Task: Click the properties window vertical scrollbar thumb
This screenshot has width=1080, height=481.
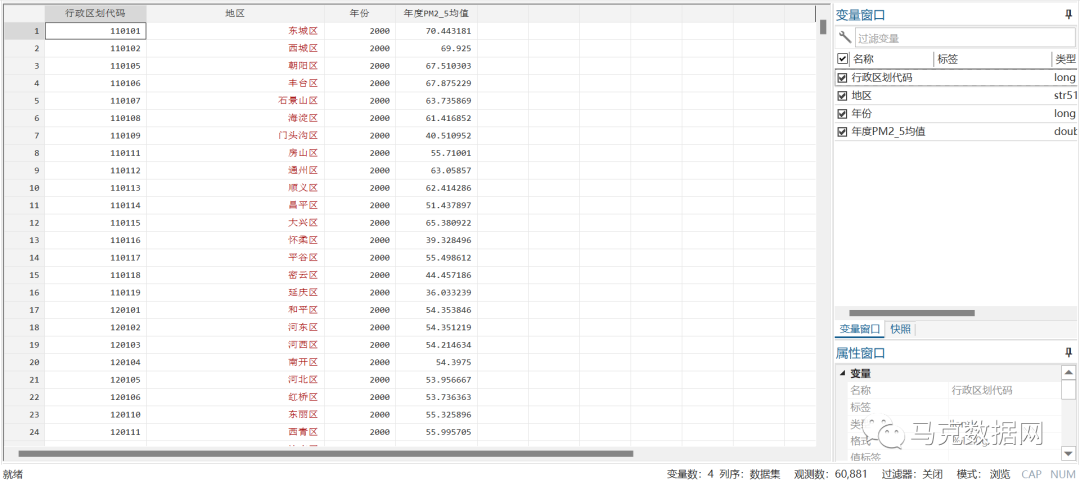Action: pyautogui.click(x=1068, y=390)
